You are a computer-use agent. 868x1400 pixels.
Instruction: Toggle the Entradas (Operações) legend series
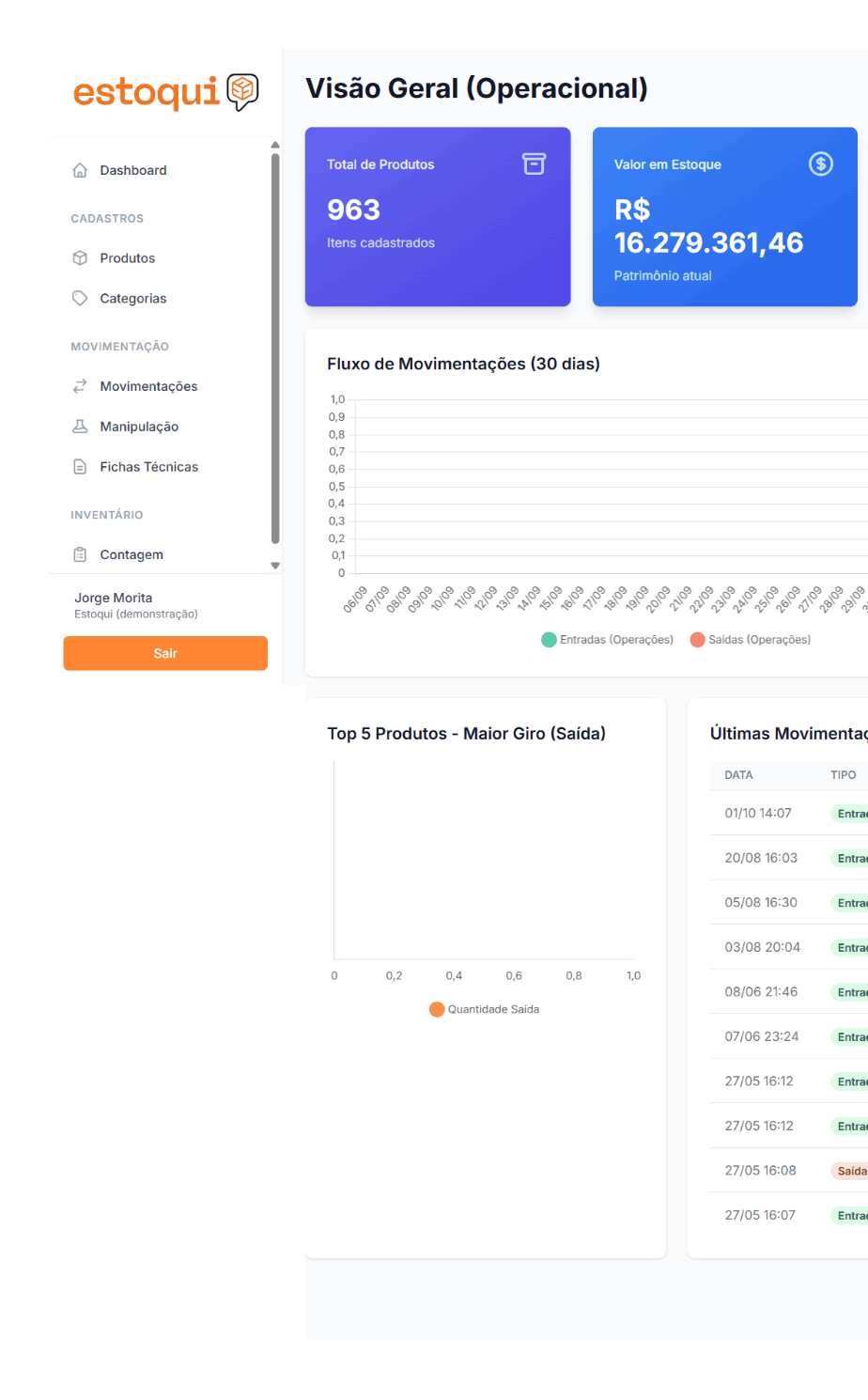(x=608, y=640)
